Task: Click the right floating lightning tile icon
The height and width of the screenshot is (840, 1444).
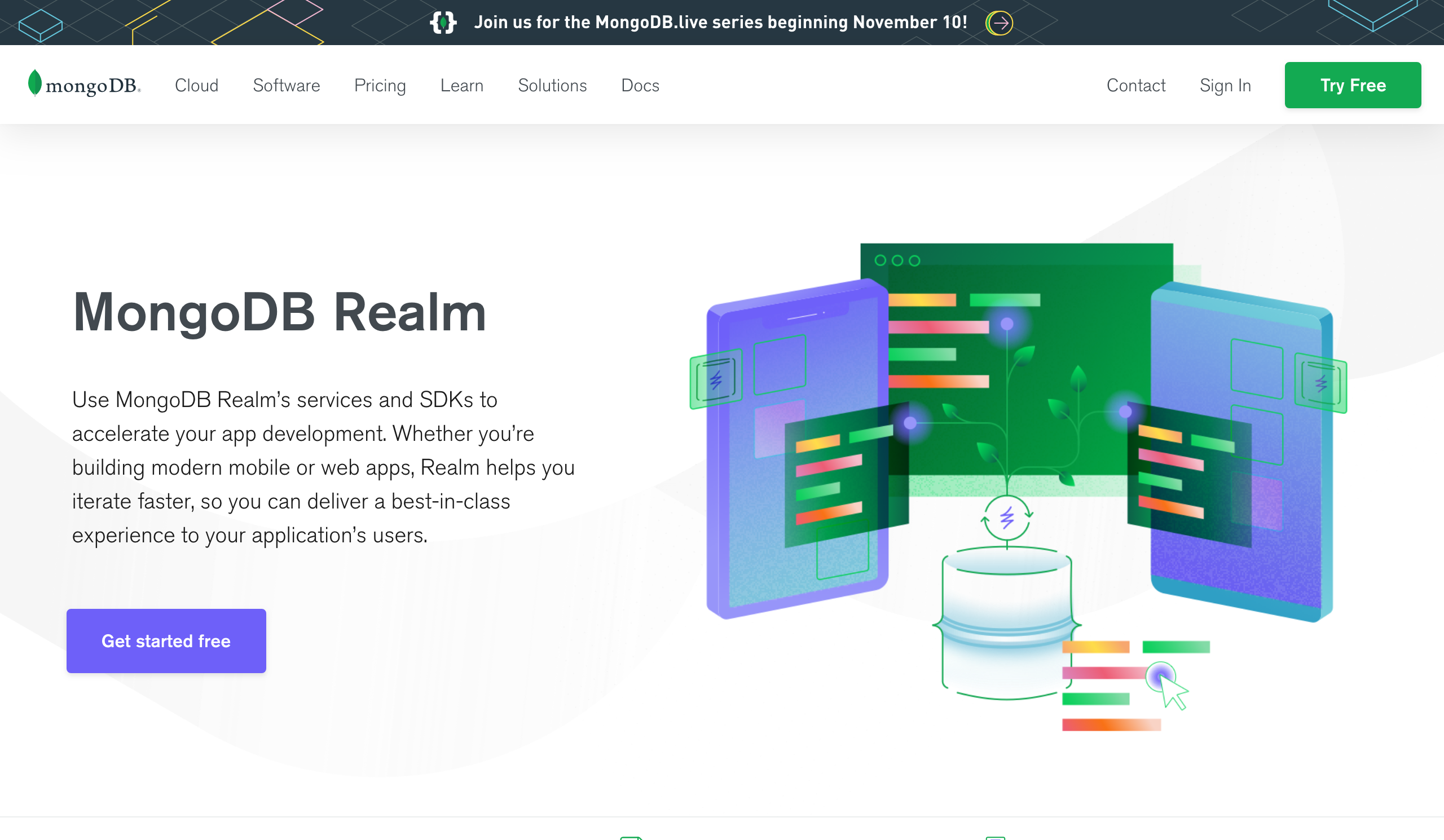Action: pos(1321,383)
